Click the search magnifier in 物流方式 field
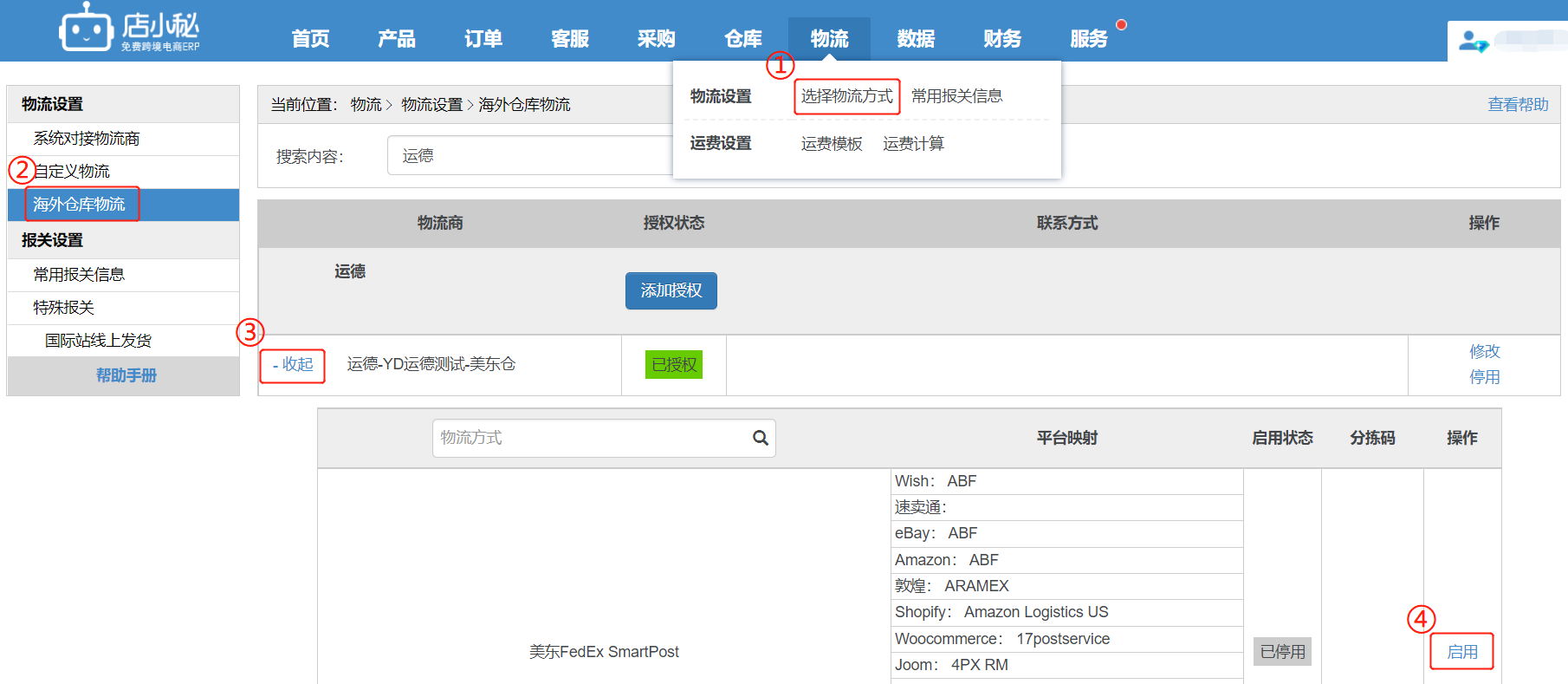 pyautogui.click(x=761, y=438)
